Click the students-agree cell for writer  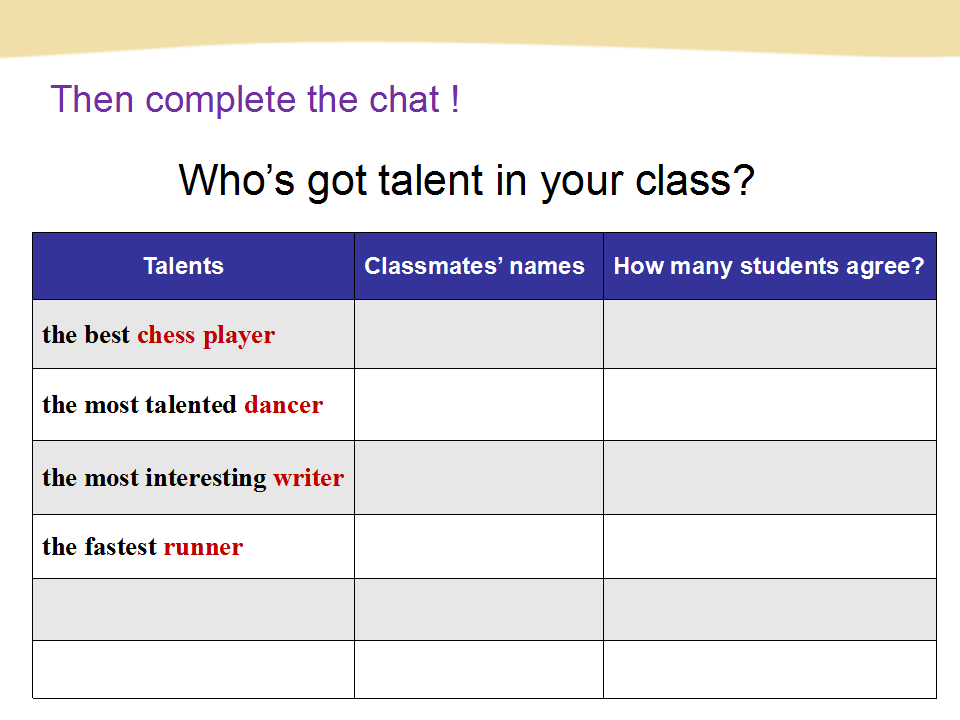click(769, 478)
